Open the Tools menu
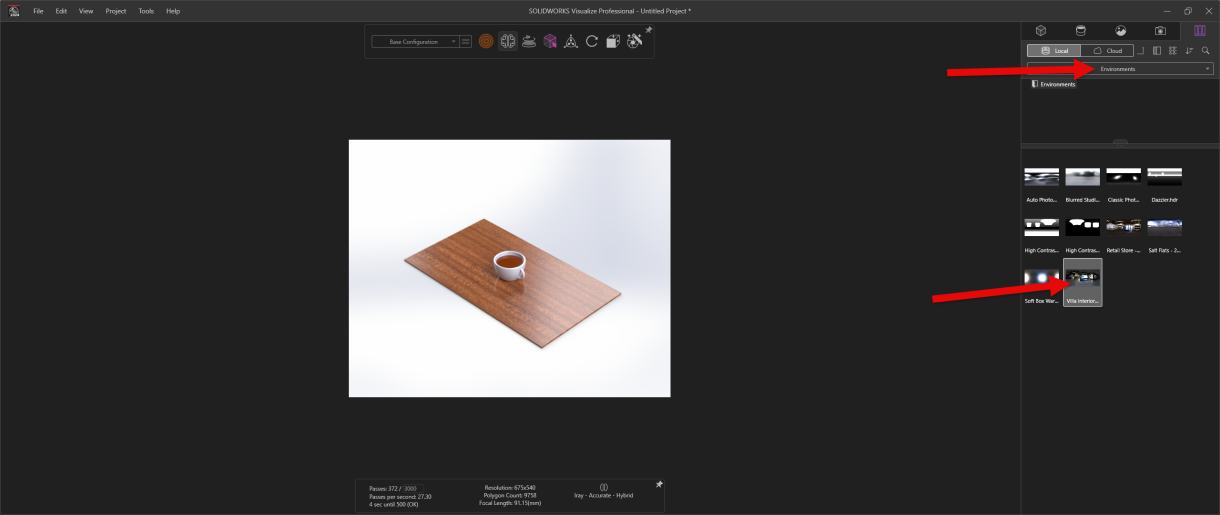This screenshot has width=1220, height=515. coord(146,11)
